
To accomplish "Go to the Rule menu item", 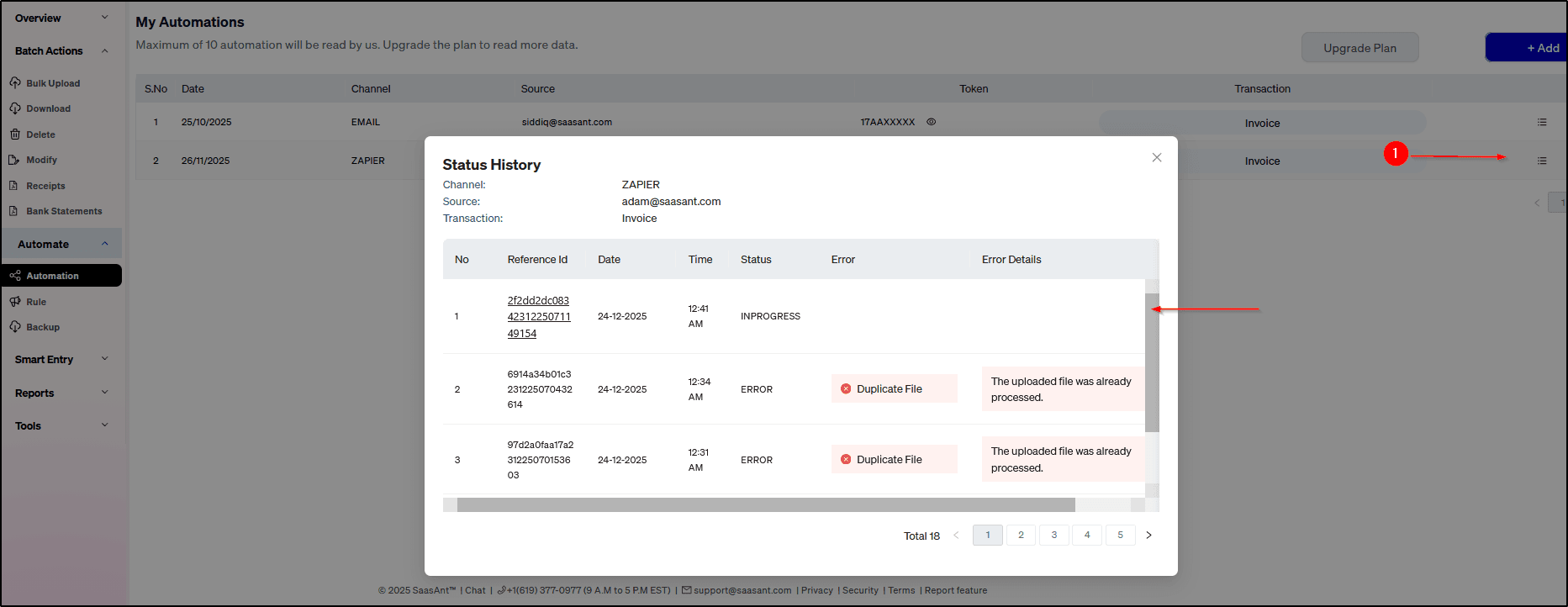I will click(36, 302).
